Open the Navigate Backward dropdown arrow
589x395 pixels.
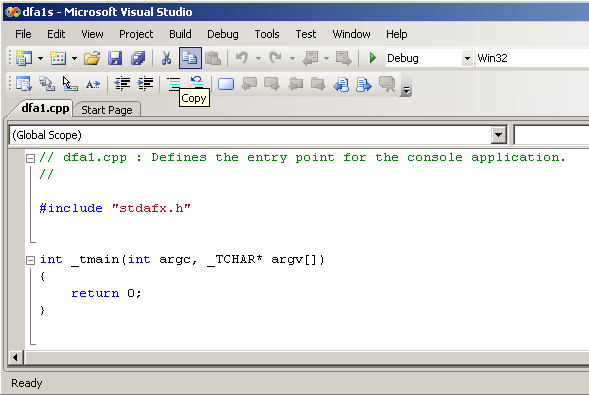(x=326, y=58)
